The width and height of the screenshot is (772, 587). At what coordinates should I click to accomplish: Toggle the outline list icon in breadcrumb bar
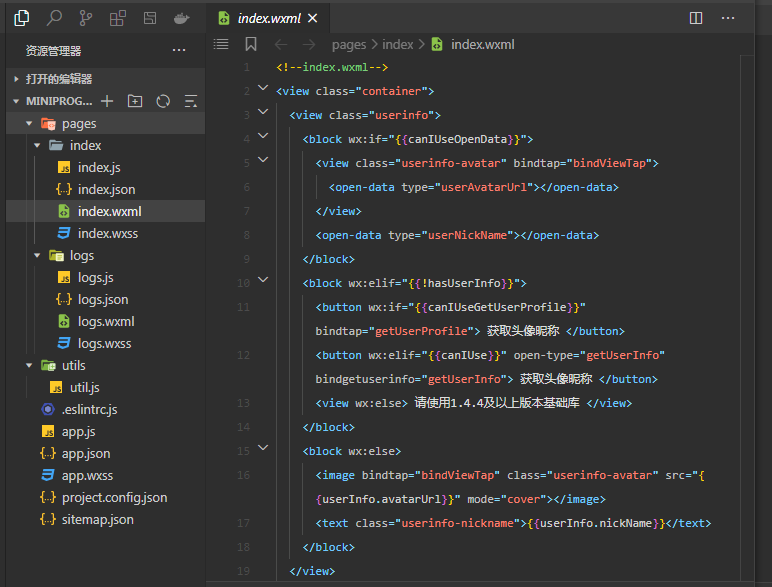[x=221, y=44]
